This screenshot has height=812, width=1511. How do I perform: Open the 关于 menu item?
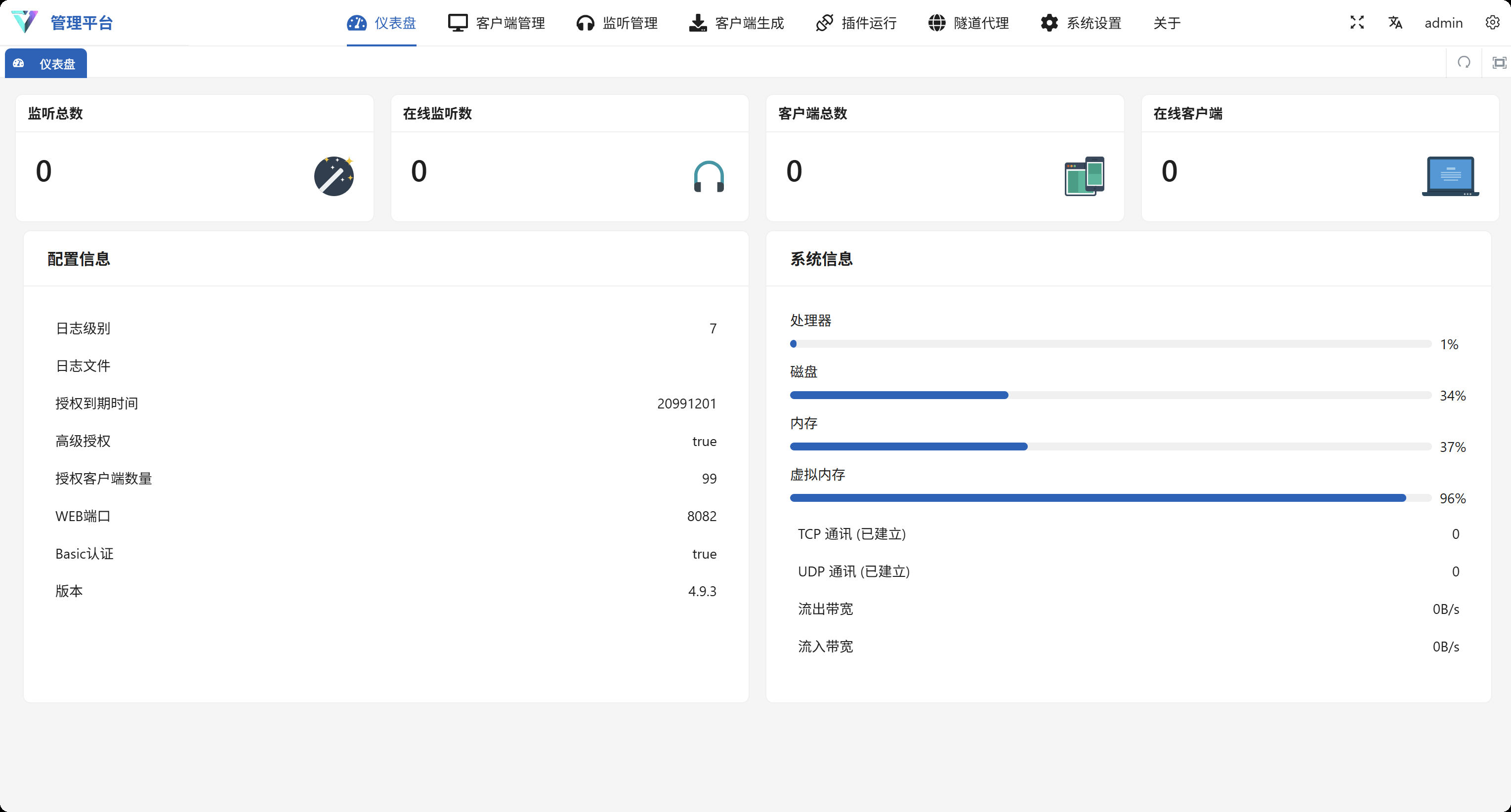pos(1167,22)
